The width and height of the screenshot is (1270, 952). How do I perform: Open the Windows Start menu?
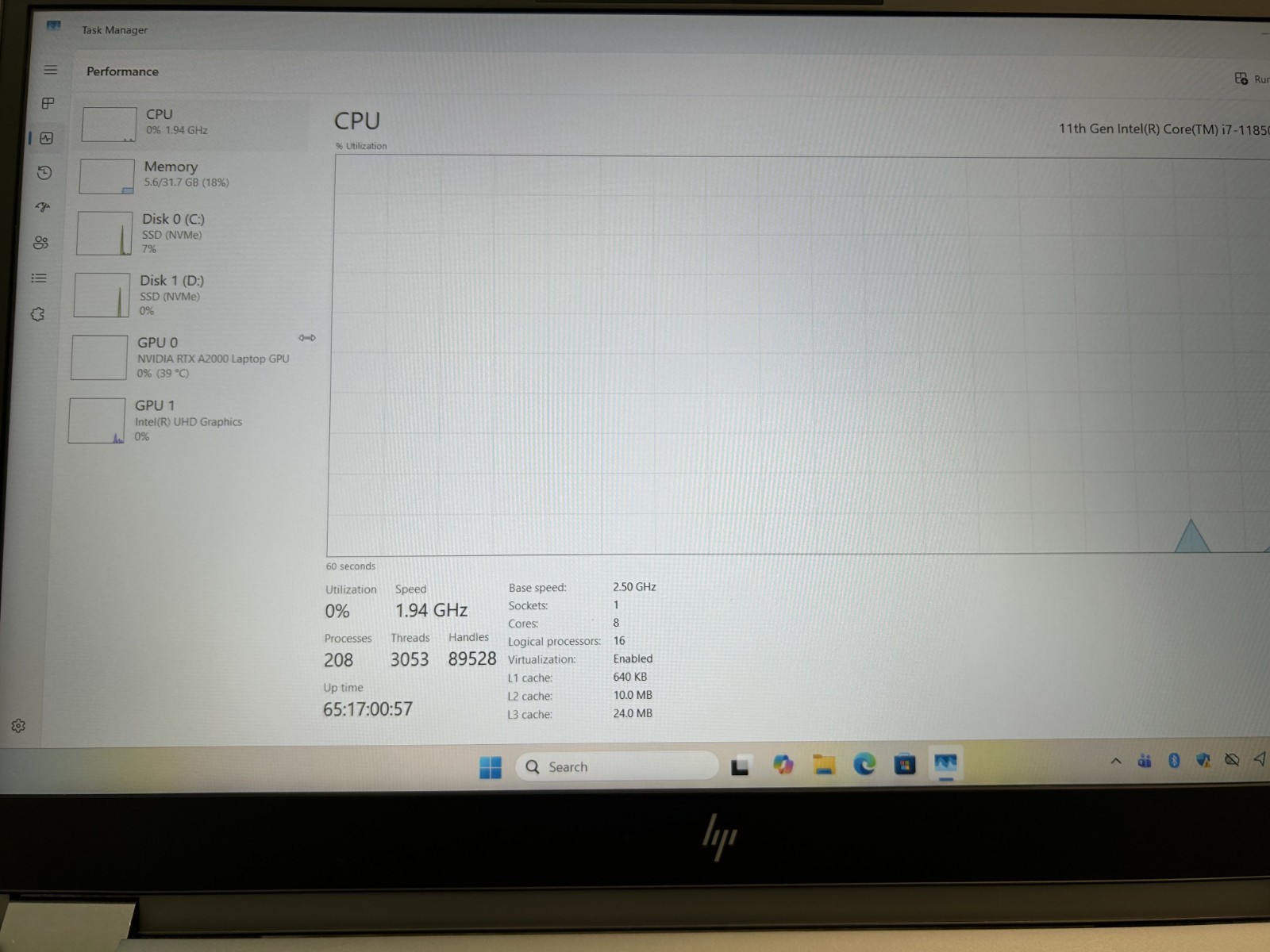point(491,767)
